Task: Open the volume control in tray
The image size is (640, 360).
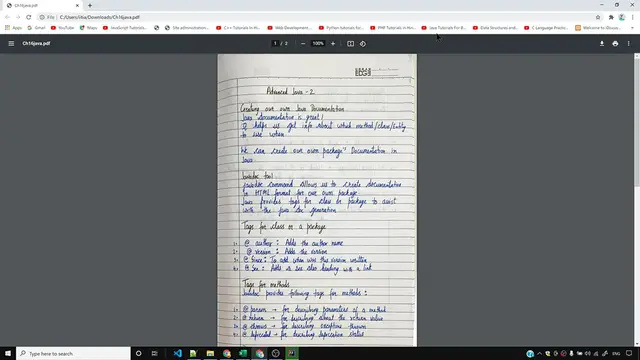Action: tap(588, 353)
